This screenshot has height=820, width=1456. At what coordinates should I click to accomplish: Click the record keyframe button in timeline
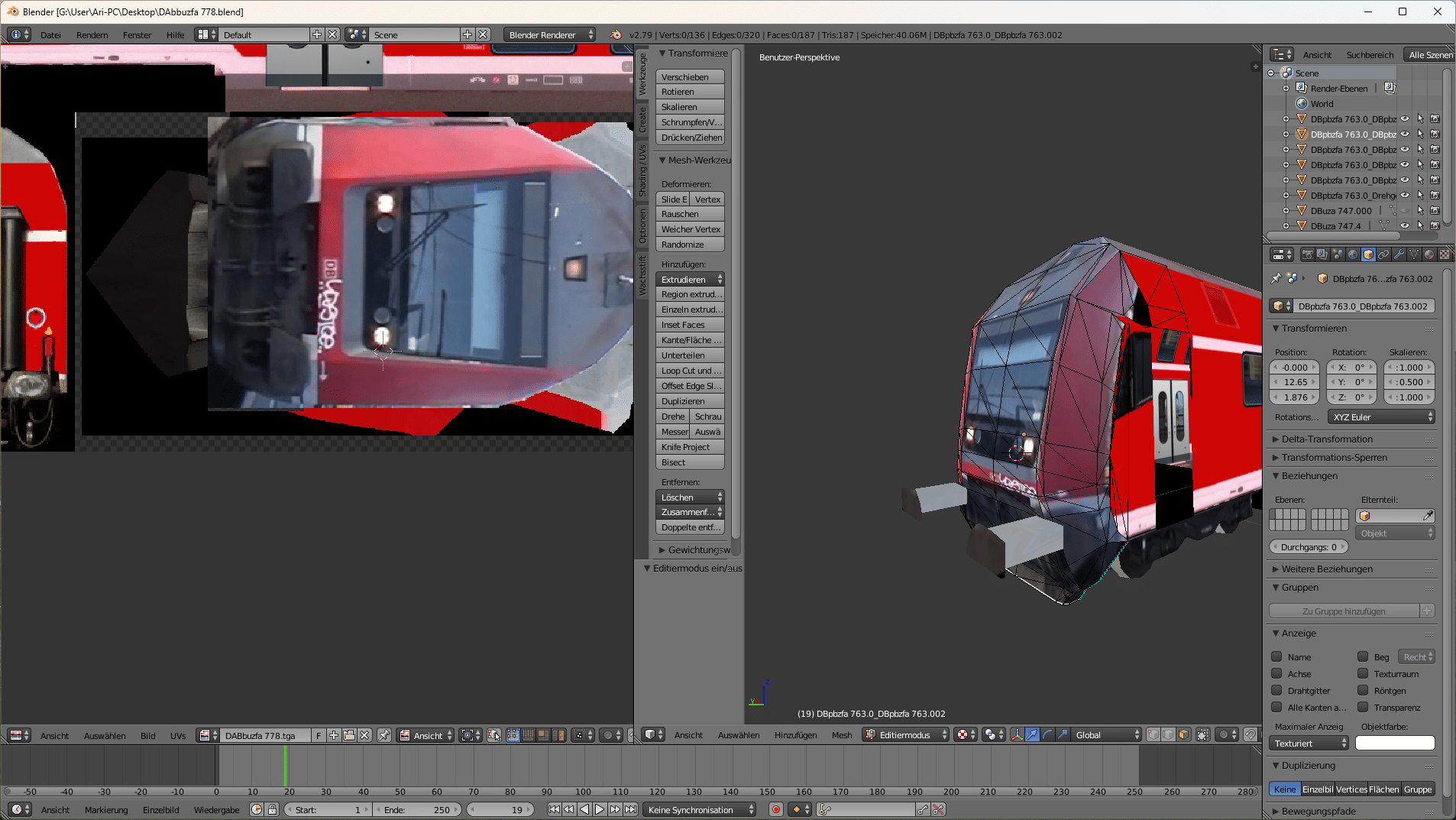pos(776,810)
